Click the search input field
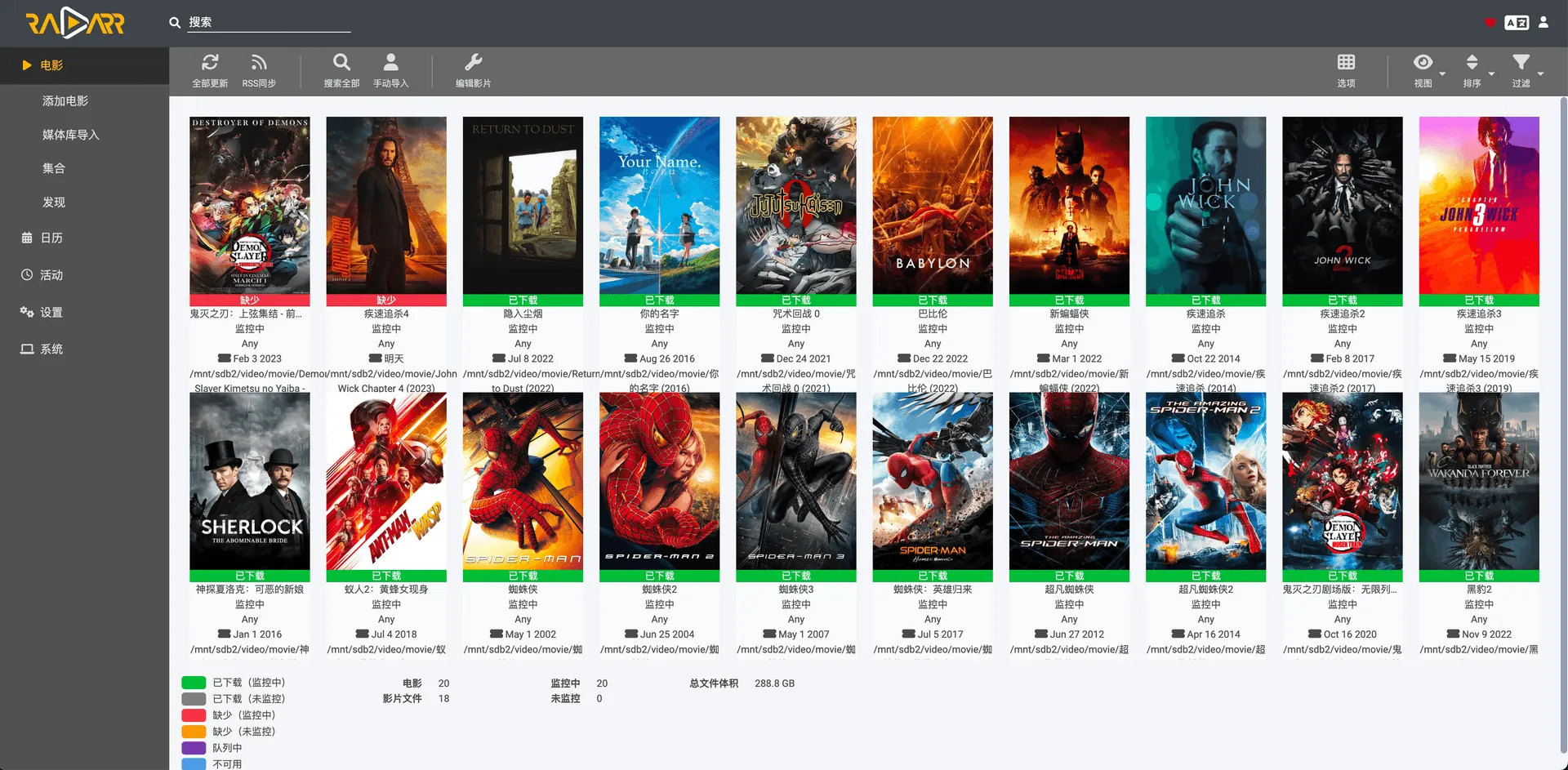The width and height of the screenshot is (1568, 770). tap(269, 23)
